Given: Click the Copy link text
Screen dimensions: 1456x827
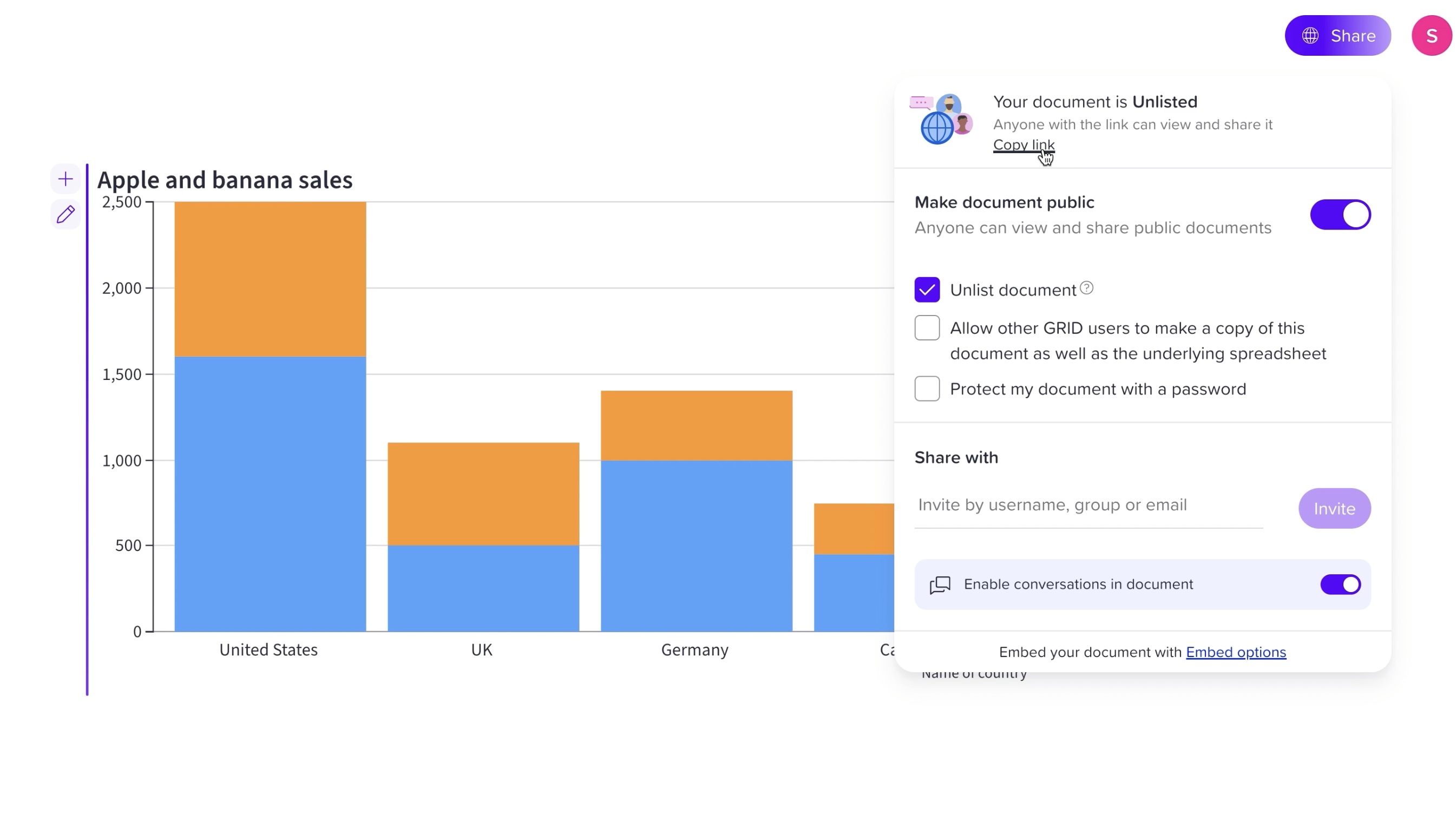Looking at the screenshot, I should [x=1024, y=145].
